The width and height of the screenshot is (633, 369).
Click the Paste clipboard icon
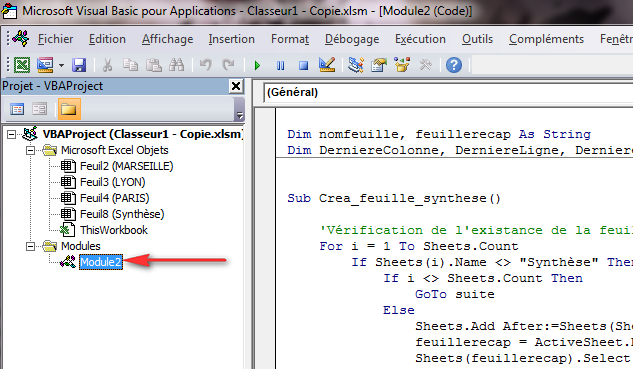(x=153, y=65)
